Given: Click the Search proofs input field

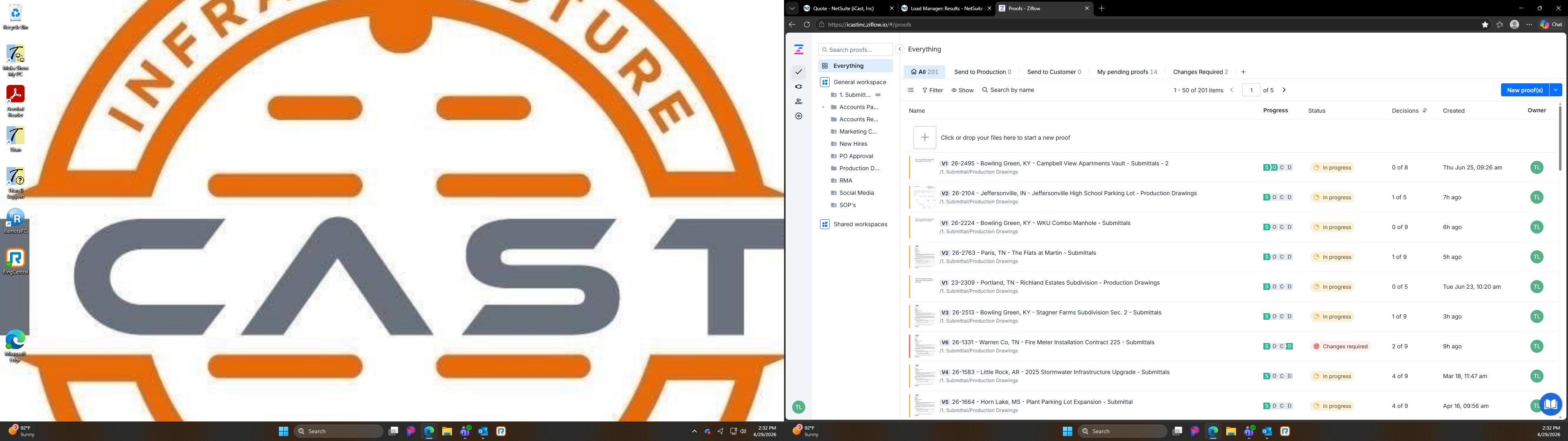Looking at the screenshot, I should click(855, 49).
